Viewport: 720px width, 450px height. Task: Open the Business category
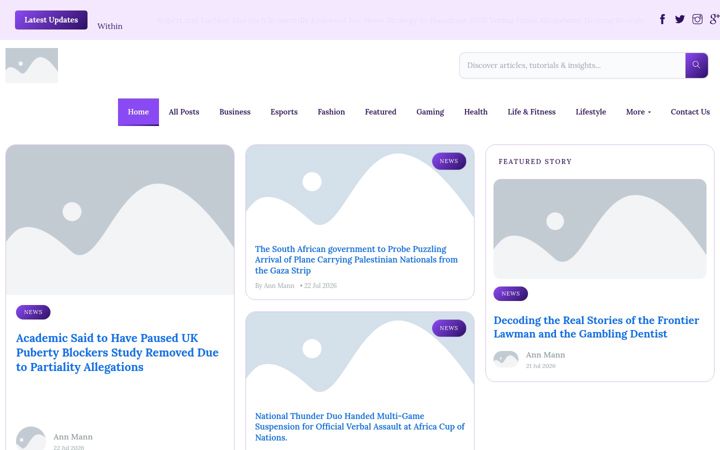tap(235, 112)
